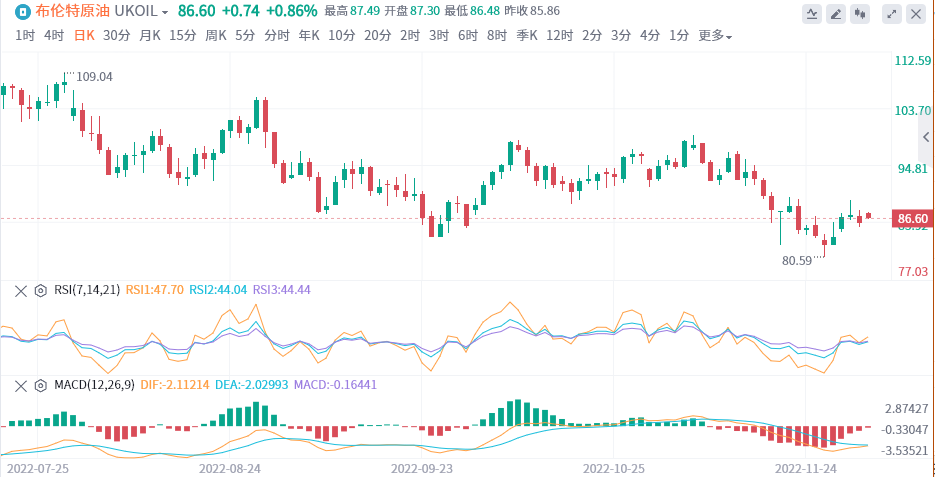Click the 最低 86.48 low value

pos(472,11)
